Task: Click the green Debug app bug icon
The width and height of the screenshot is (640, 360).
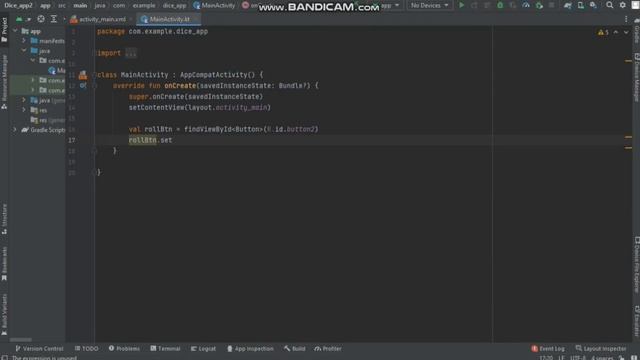Action: [x=500, y=5]
